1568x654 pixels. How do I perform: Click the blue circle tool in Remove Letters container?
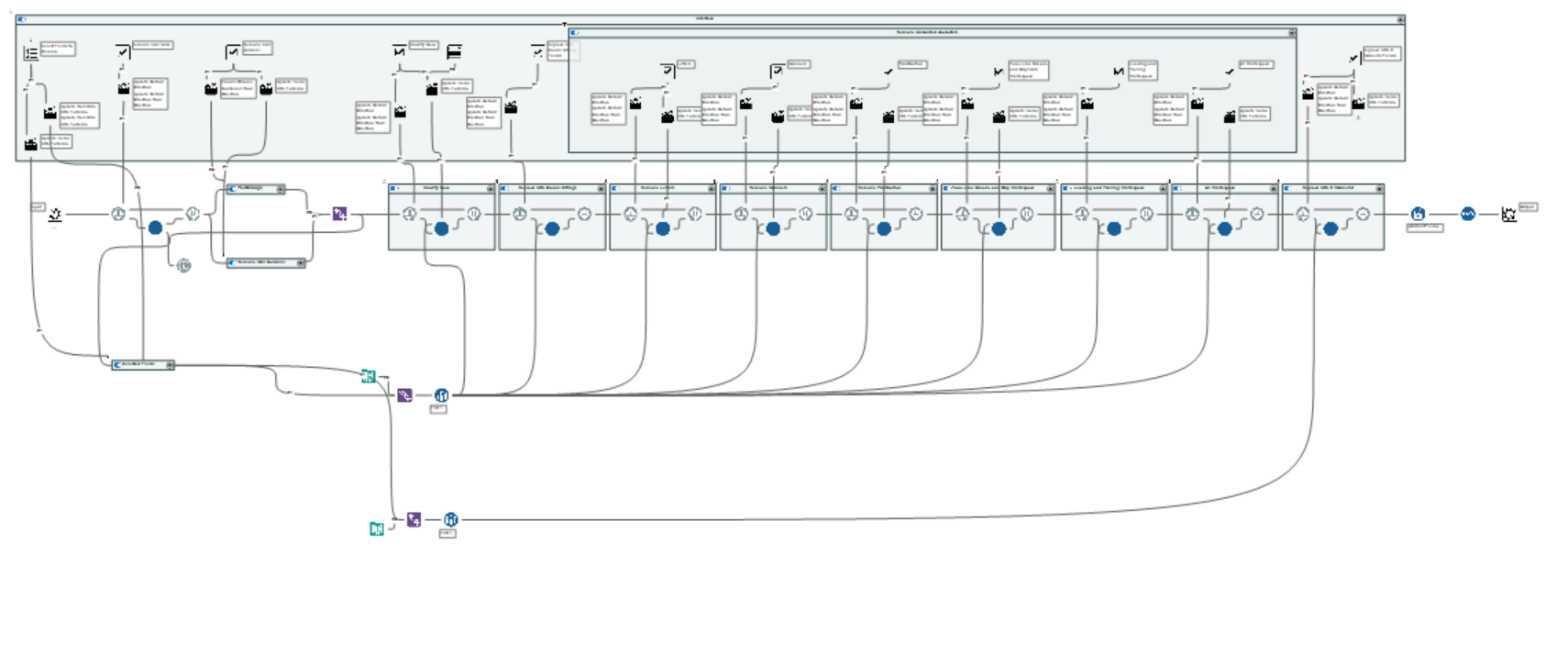pos(662,228)
